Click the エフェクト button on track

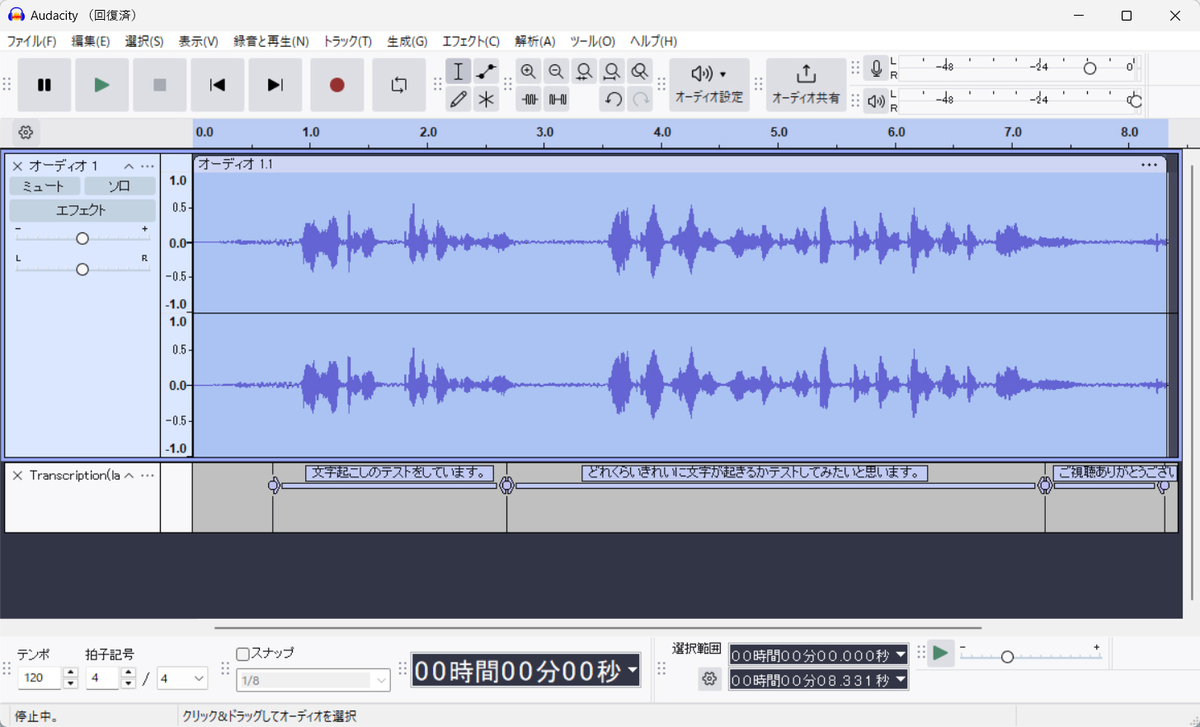click(83, 211)
